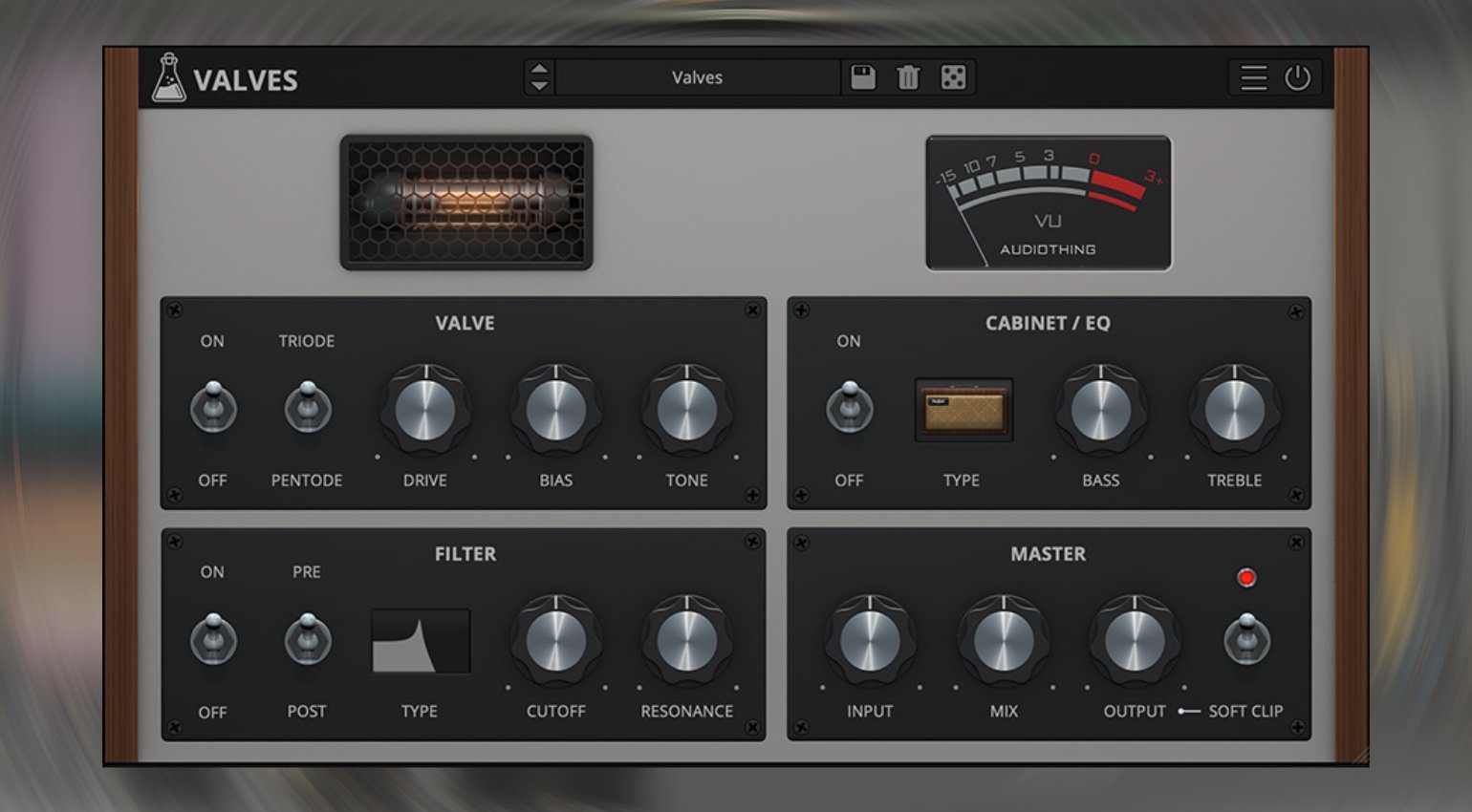Flip the Filter Pre/Post switch

coord(307,640)
